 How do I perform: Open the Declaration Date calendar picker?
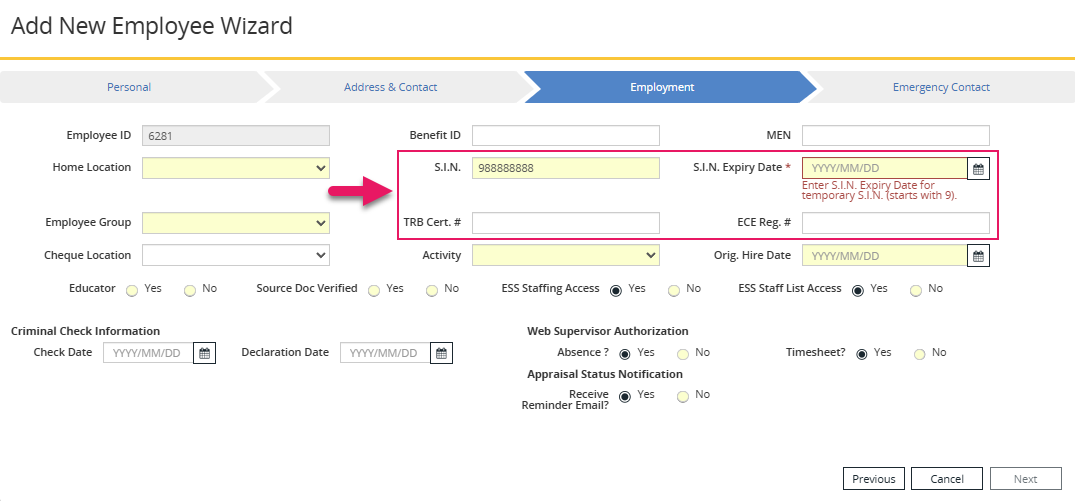point(442,353)
